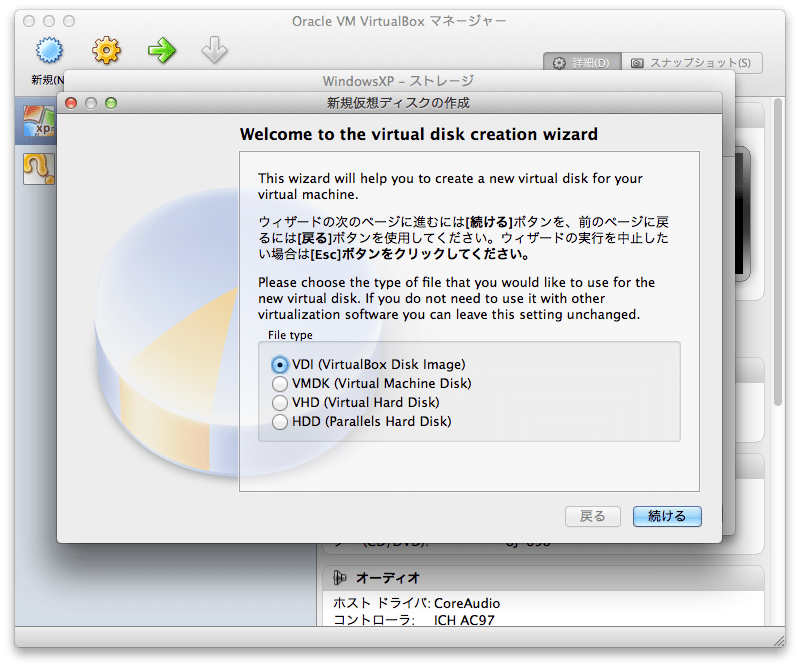Click the 戻る back button
Screen dimensions: 799x667
tap(593, 516)
